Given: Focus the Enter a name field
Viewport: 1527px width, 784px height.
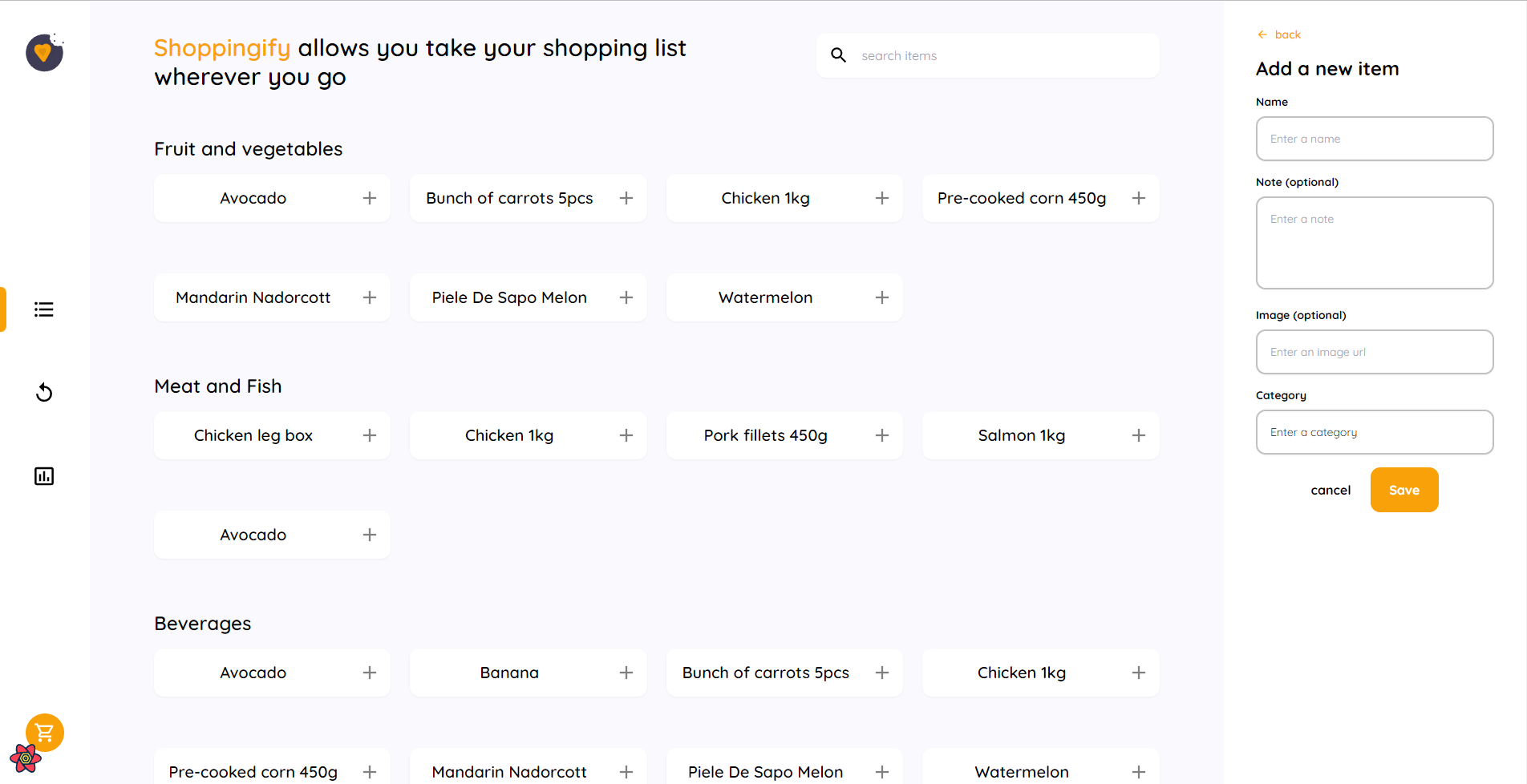Looking at the screenshot, I should 1375,139.
